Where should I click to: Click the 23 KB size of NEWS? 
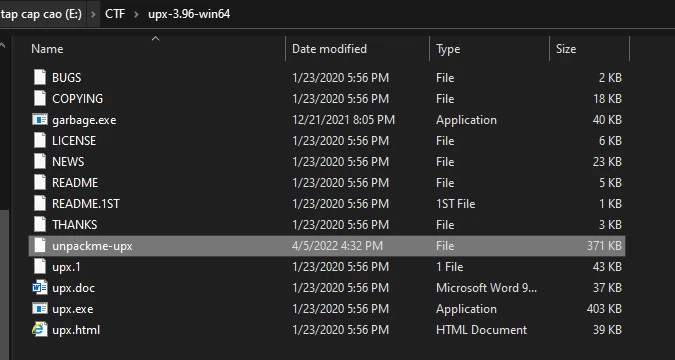pyautogui.click(x=607, y=161)
